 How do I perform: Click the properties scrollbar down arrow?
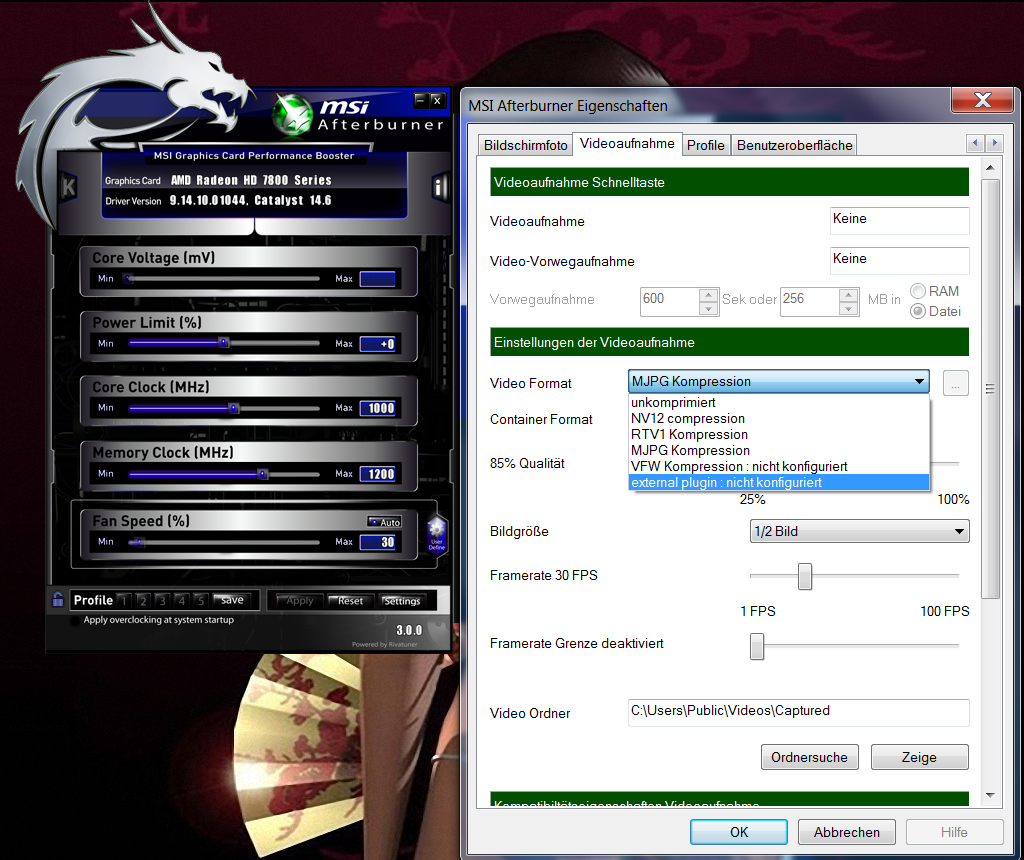(x=990, y=795)
